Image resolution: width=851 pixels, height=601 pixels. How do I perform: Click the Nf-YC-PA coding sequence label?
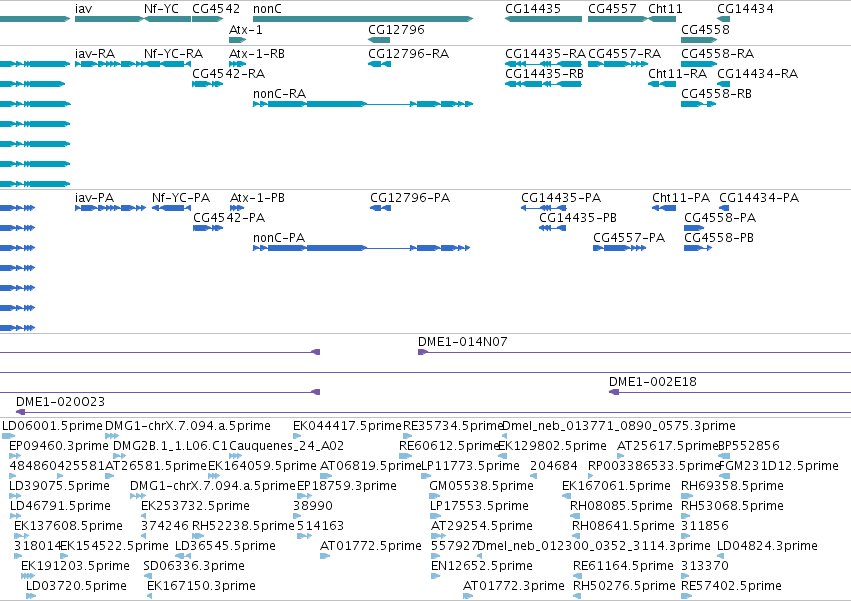[x=181, y=198]
